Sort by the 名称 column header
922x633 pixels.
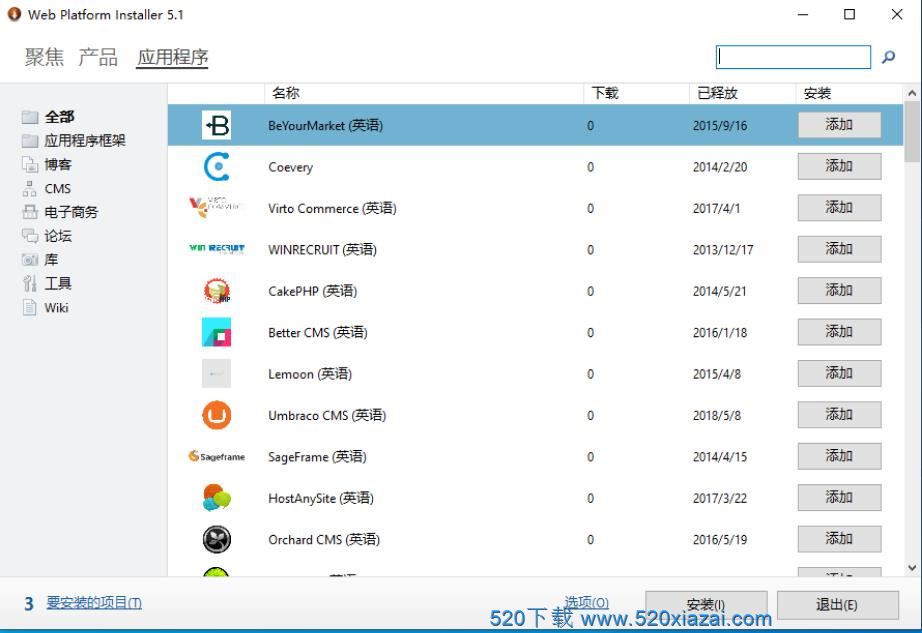coord(423,93)
